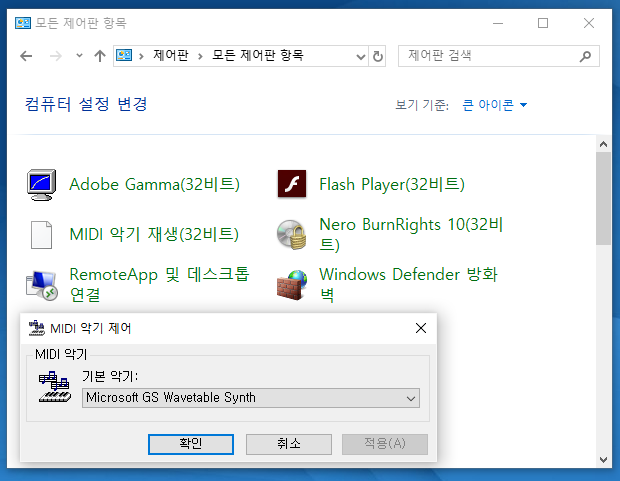Click the '보기 기준:' label
The image size is (620, 481).
click(422, 105)
